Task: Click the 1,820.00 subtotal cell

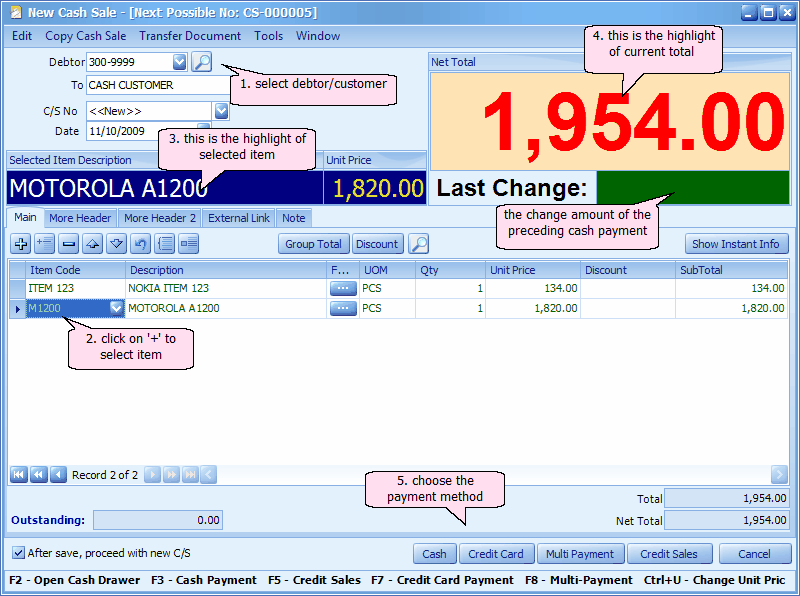Action: click(731, 308)
